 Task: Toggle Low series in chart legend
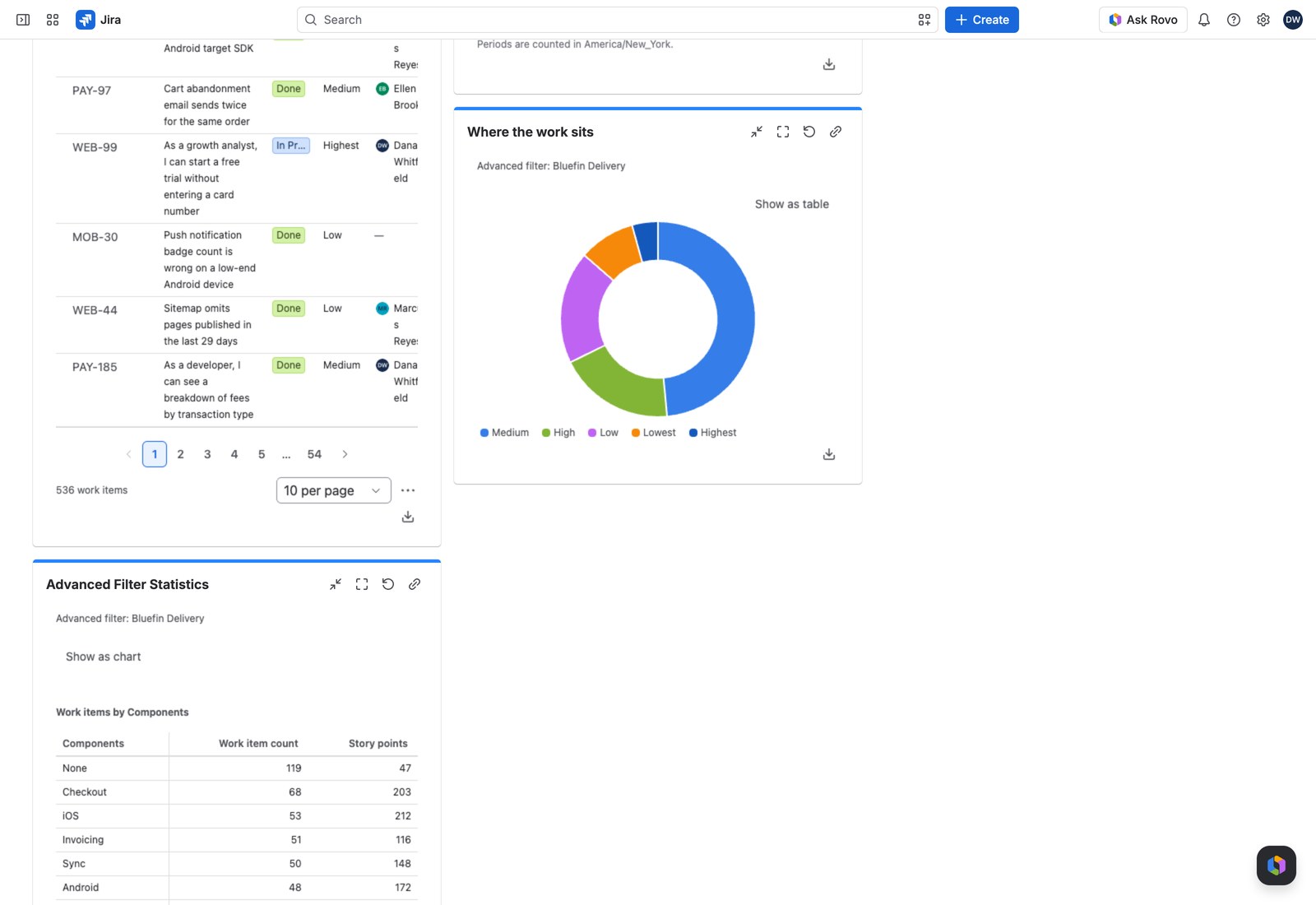click(603, 433)
